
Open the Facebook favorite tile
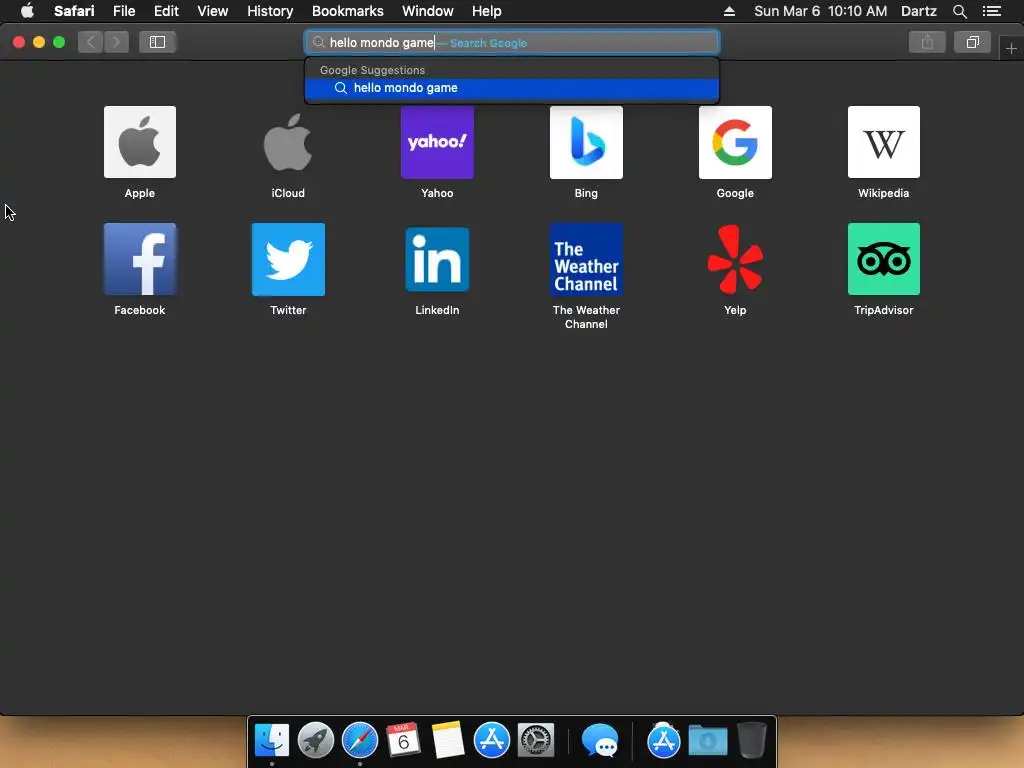[x=140, y=259]
